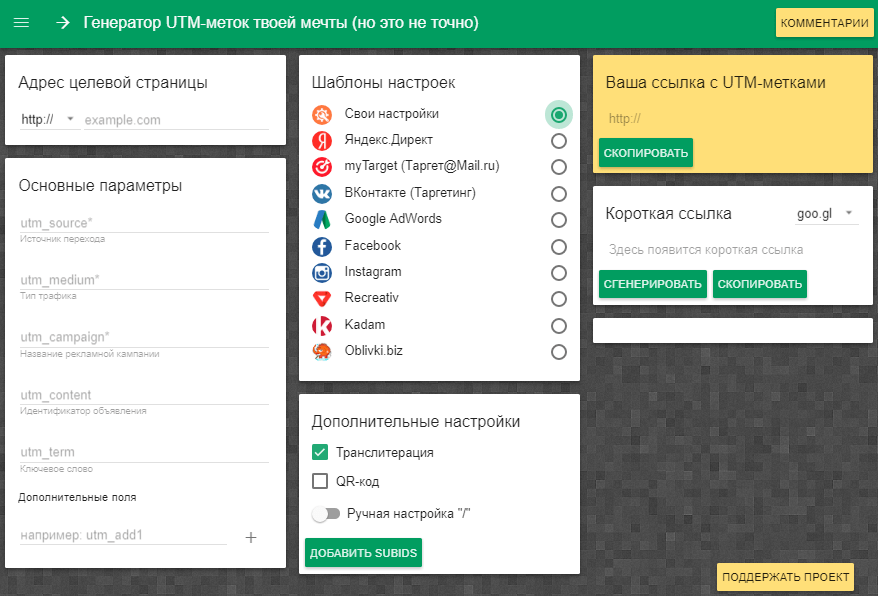Click the Google AdWords label text
Image resolution: width=878 pixels, height=596 pixels.
(393, 218)
